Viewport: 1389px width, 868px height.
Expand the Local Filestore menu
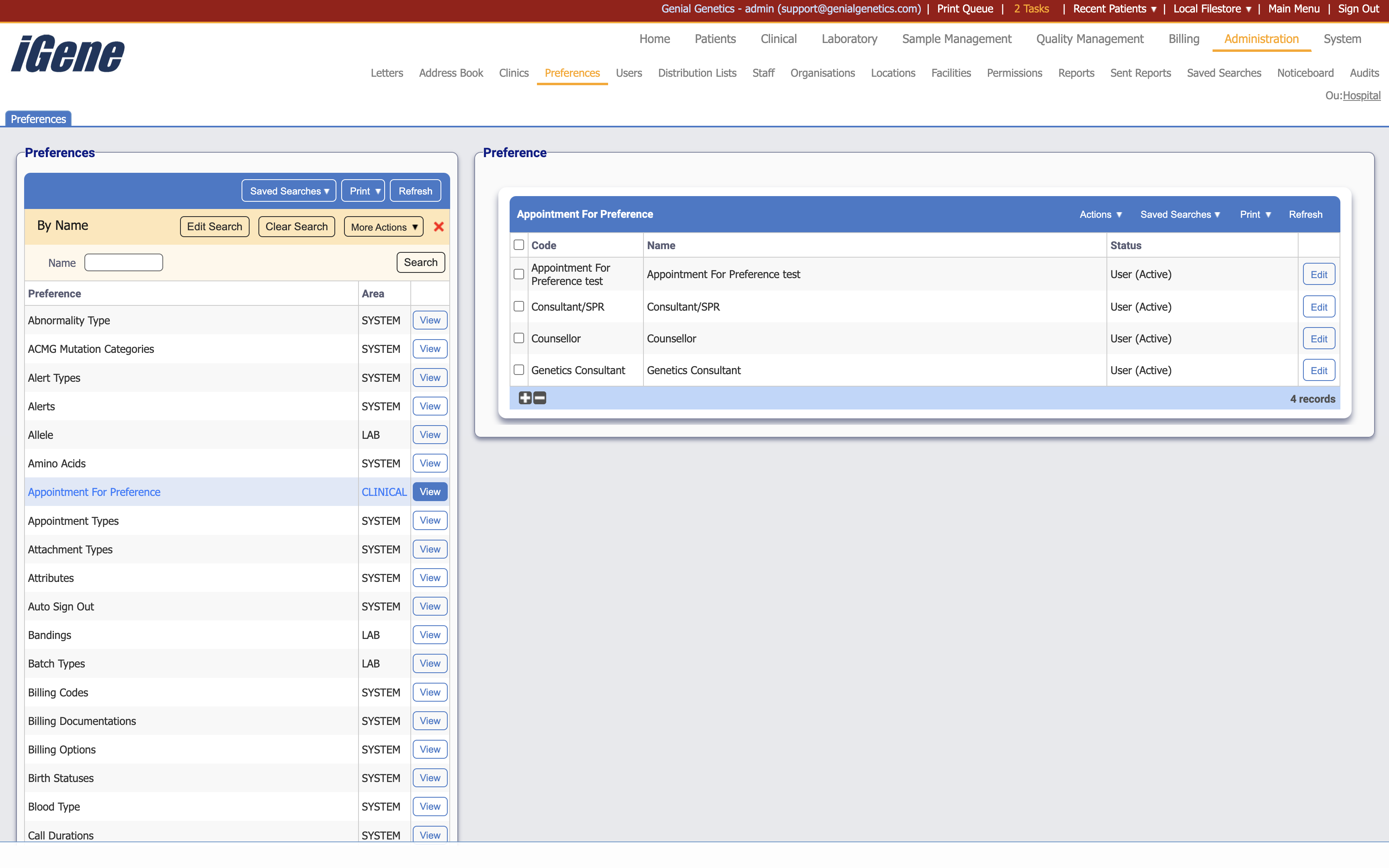tap(1211, 8)
